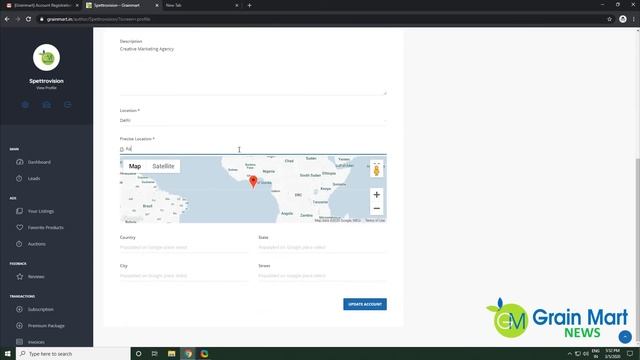Click the Windows taskbar search box
The height and width of the screenshot is (360, 640).
[x=73, y=353]
